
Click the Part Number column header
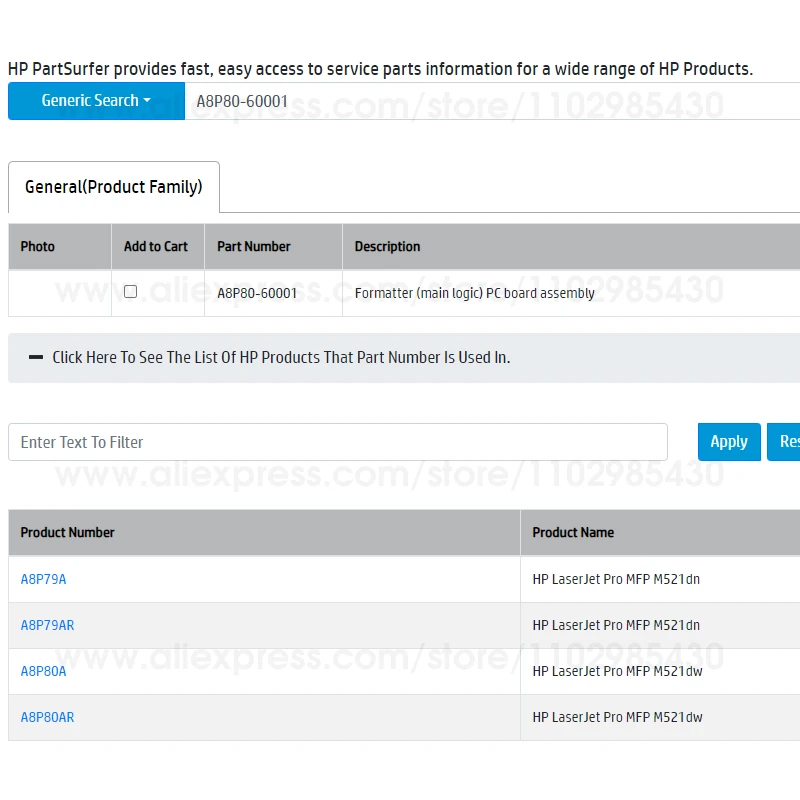pos(254,246)
